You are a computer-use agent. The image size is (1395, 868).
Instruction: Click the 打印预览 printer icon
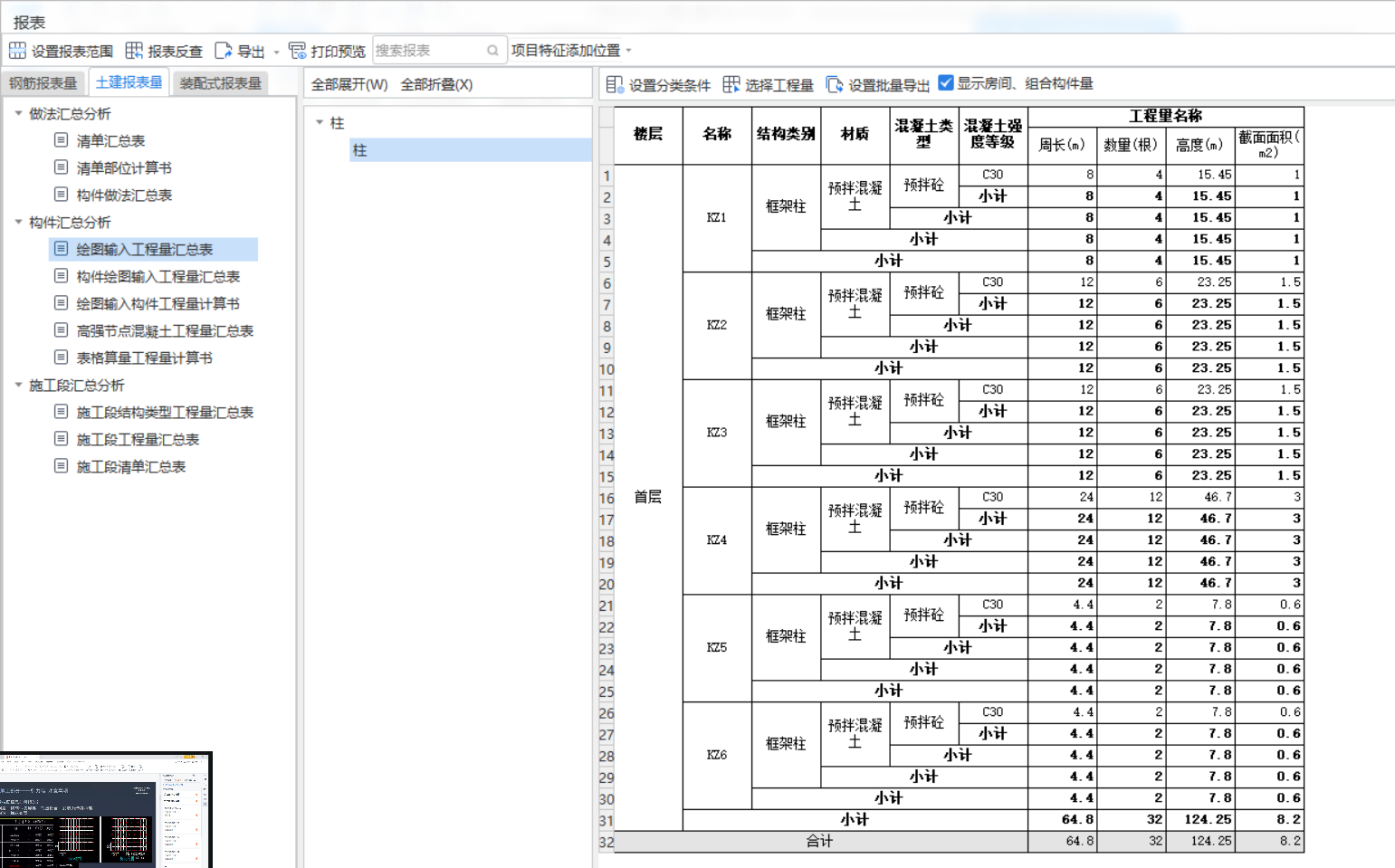click(x=297, y=51)
